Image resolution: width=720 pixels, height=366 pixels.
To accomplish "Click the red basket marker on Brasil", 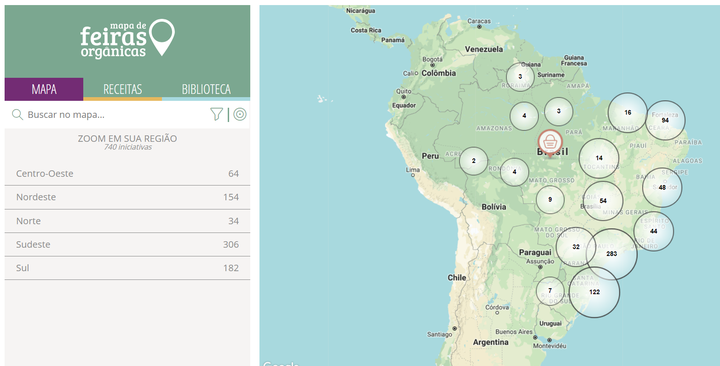I will 550,142.
